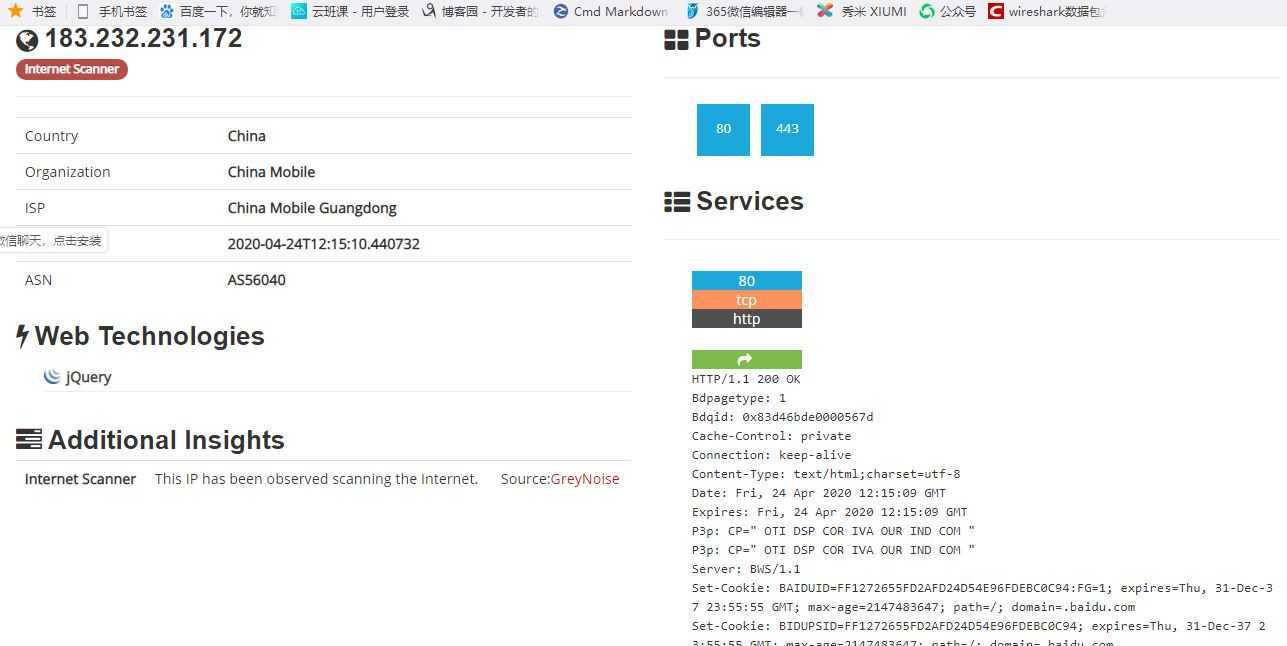Click the bookmarks star icon
Viewport: 1287px width, 646px height.
16,11
